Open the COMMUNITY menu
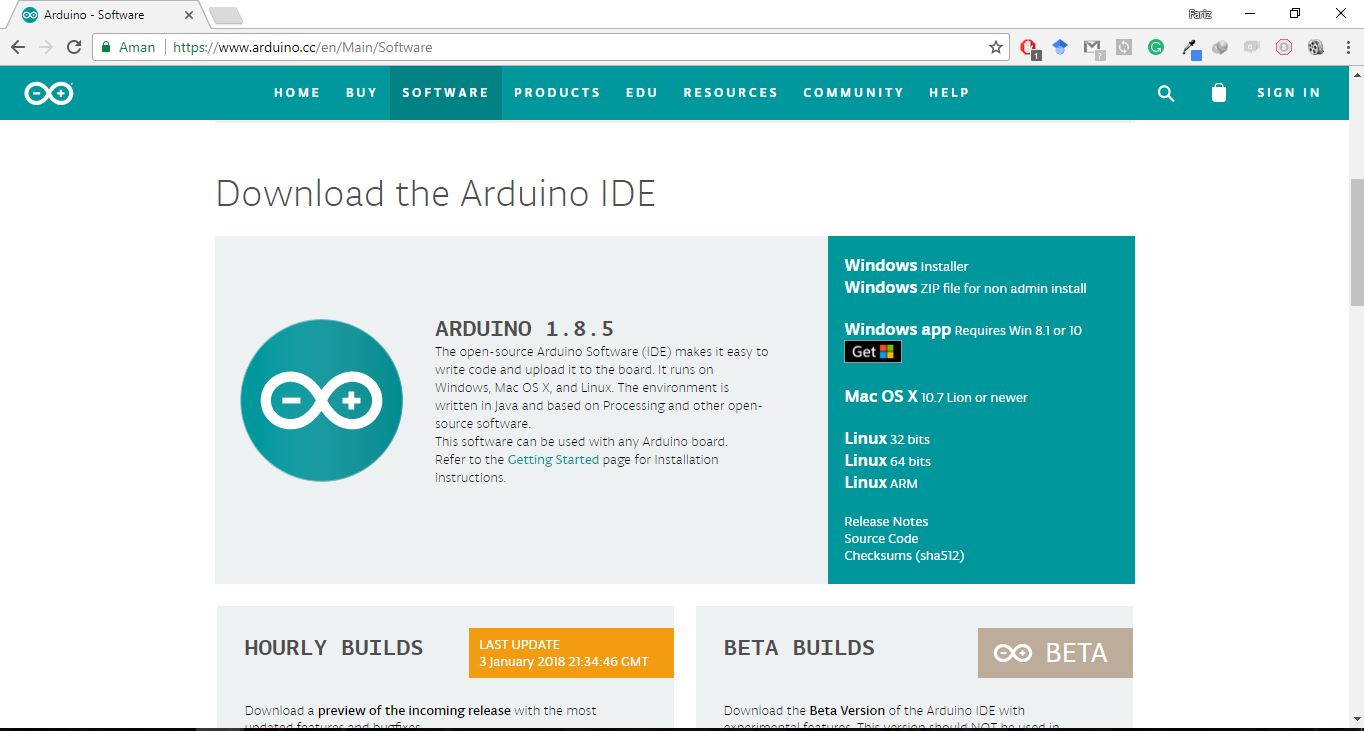Screen dimensions: 1364x731 tap(854, 93)
